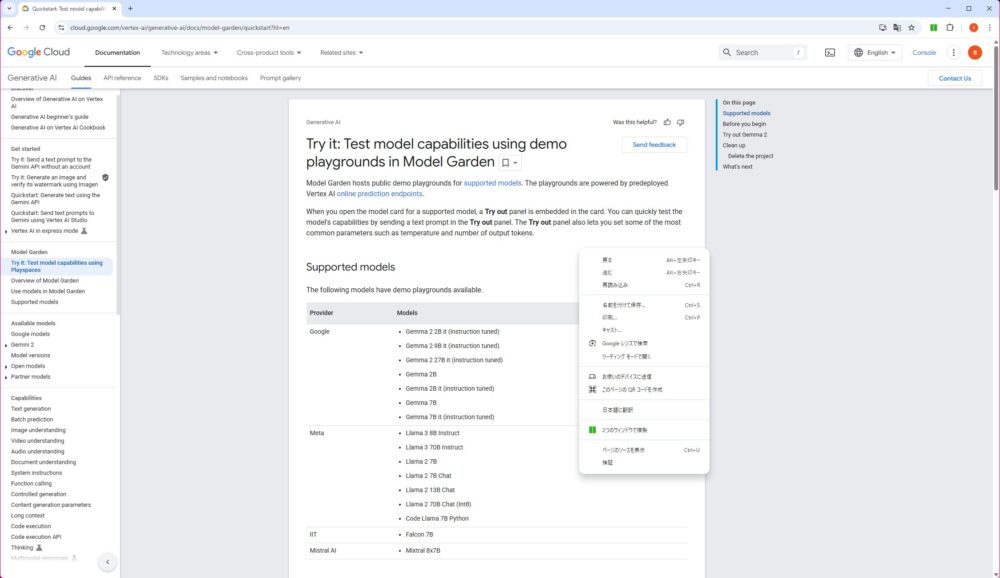The image size is (1000, 578).
Task: Click the browser address bar URL
Action: point(180,27)
